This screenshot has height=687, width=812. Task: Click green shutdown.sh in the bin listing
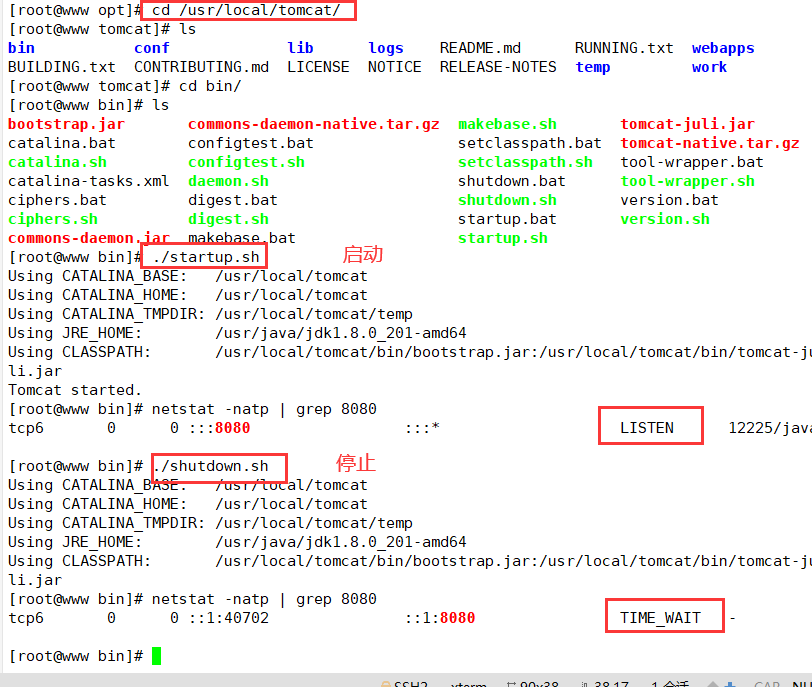click(x=508, y=200)
